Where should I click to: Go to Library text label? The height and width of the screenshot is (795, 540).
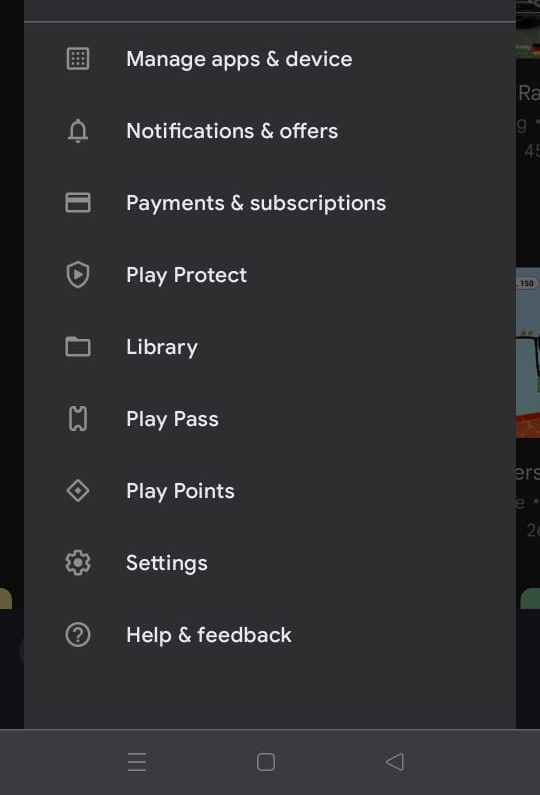point(162,347)
